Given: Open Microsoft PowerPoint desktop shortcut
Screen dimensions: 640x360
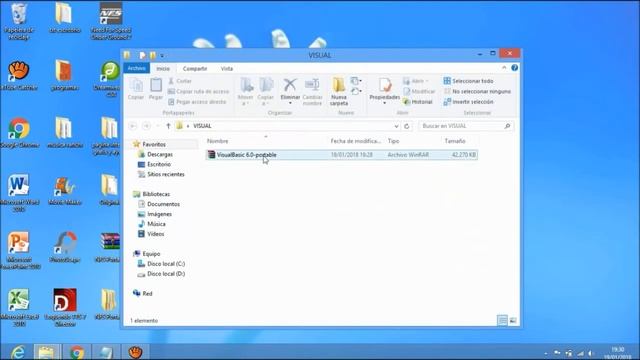Looking at the screenshot, I should [19, 250].
